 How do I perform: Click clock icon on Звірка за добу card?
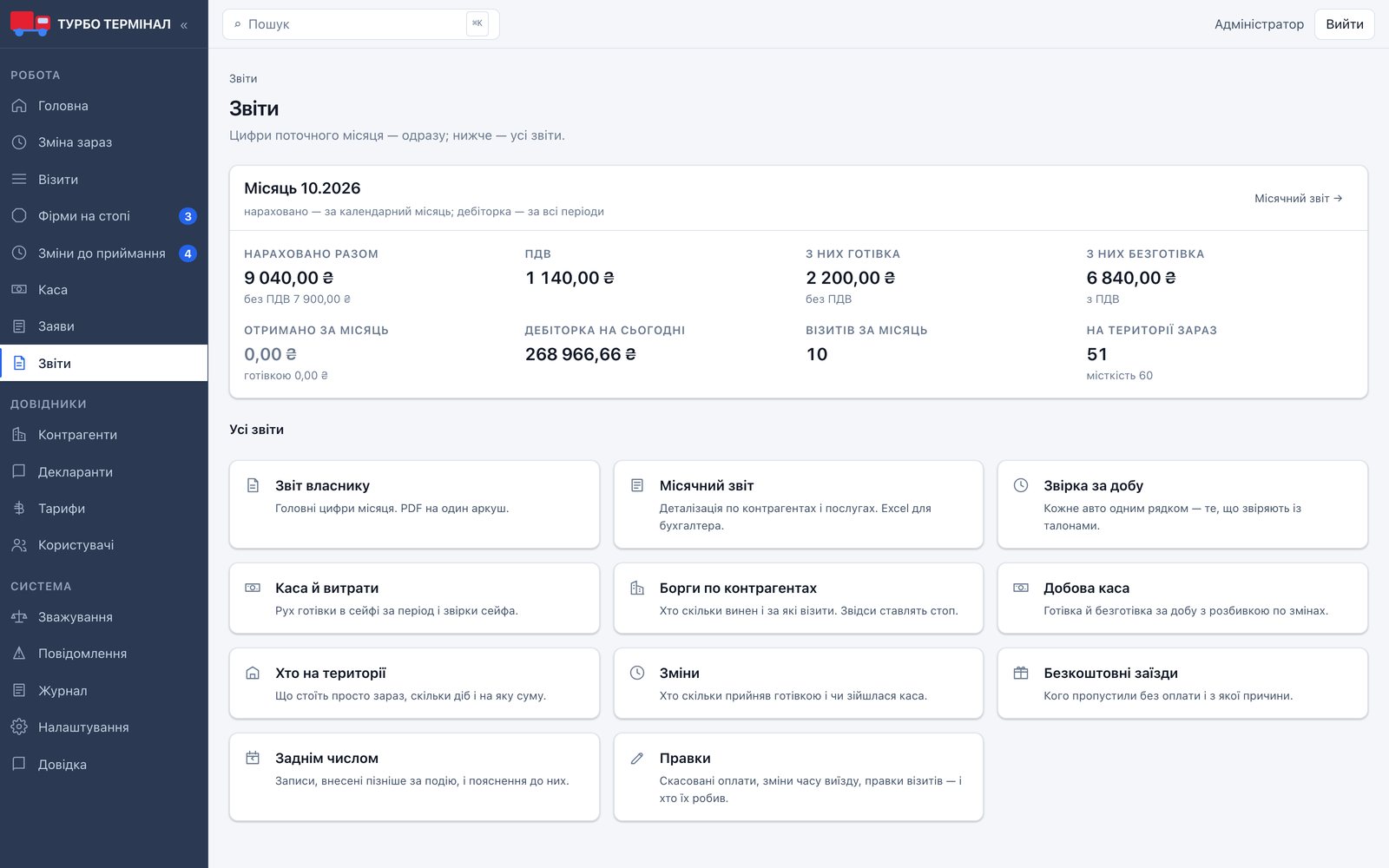[x=1021, y=486]
